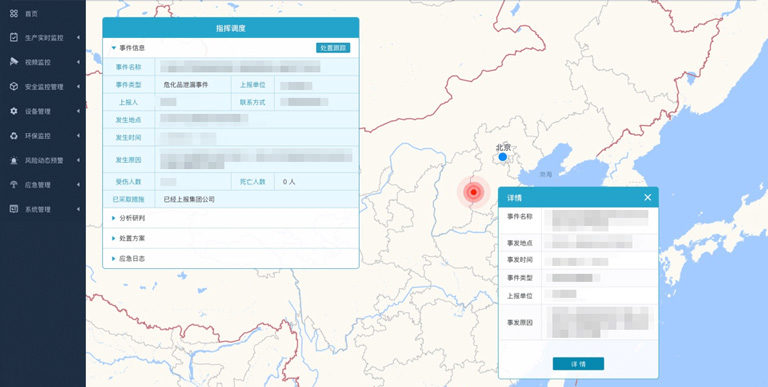Click the 上报人 label

tap(128, 102)
